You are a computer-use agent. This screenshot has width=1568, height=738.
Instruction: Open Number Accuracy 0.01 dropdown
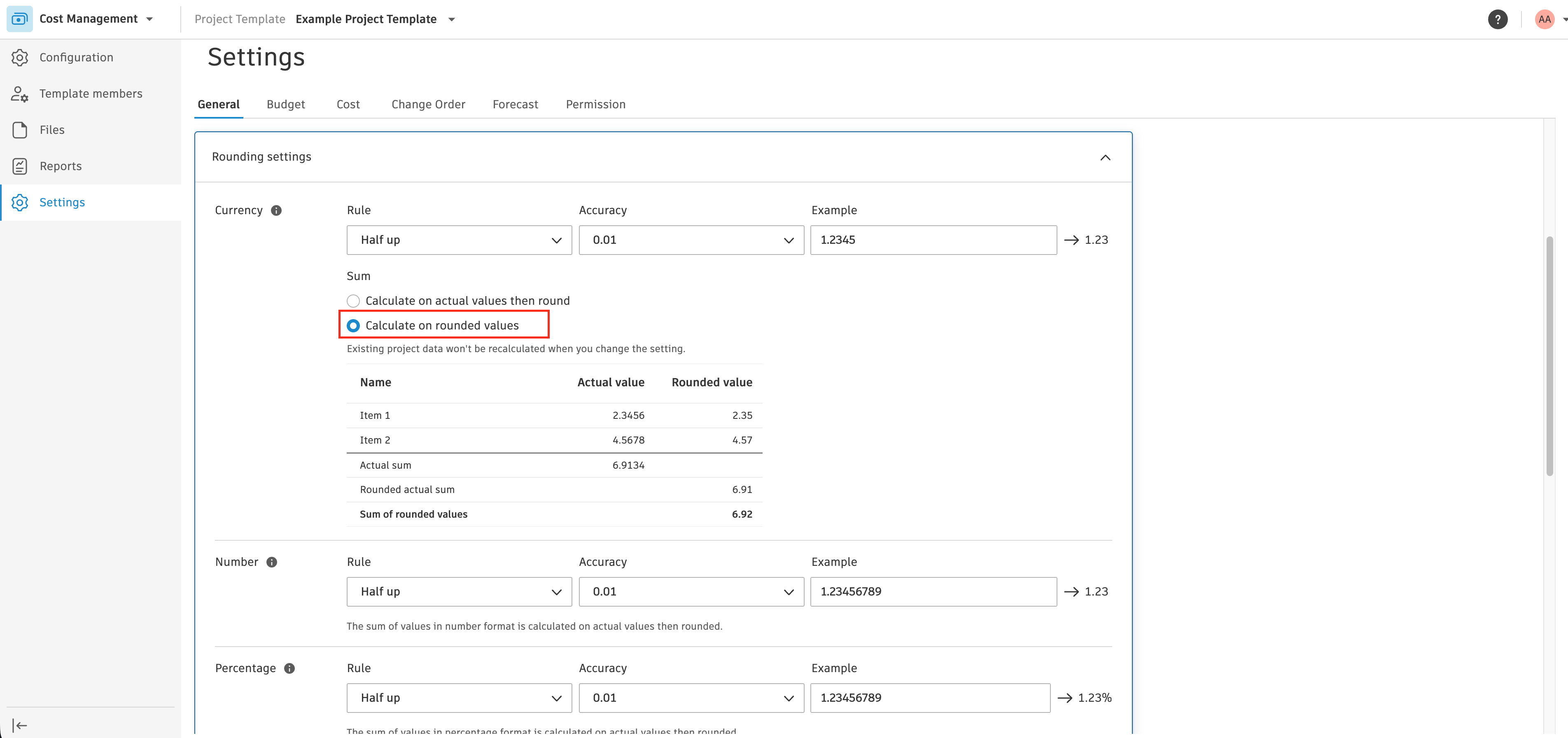click(x=691, y=592)
